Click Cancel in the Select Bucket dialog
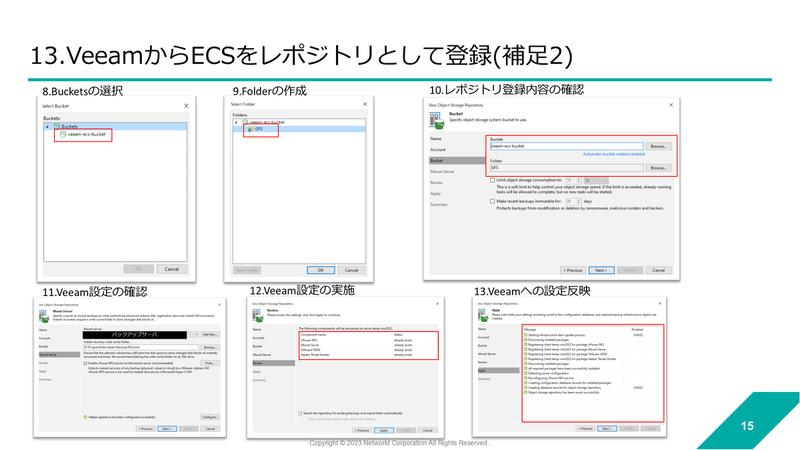The height and width of the screenshot is (450, 800). [171, 269]
